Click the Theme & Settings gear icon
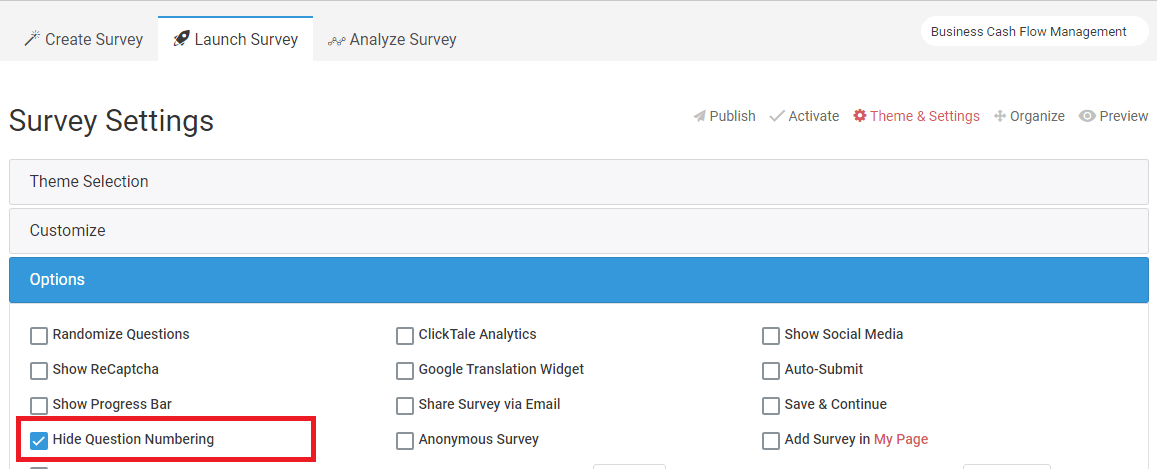 point(860,116)
